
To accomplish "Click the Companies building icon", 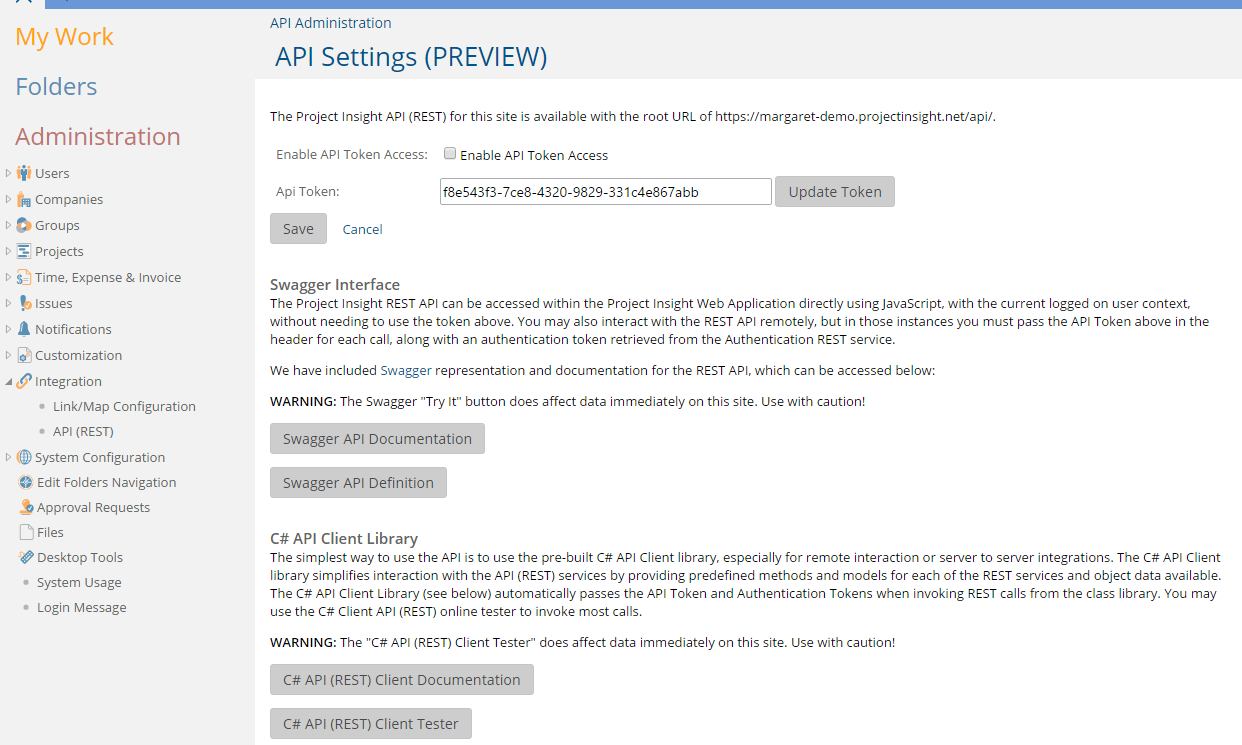I will (x=24, y=199).
